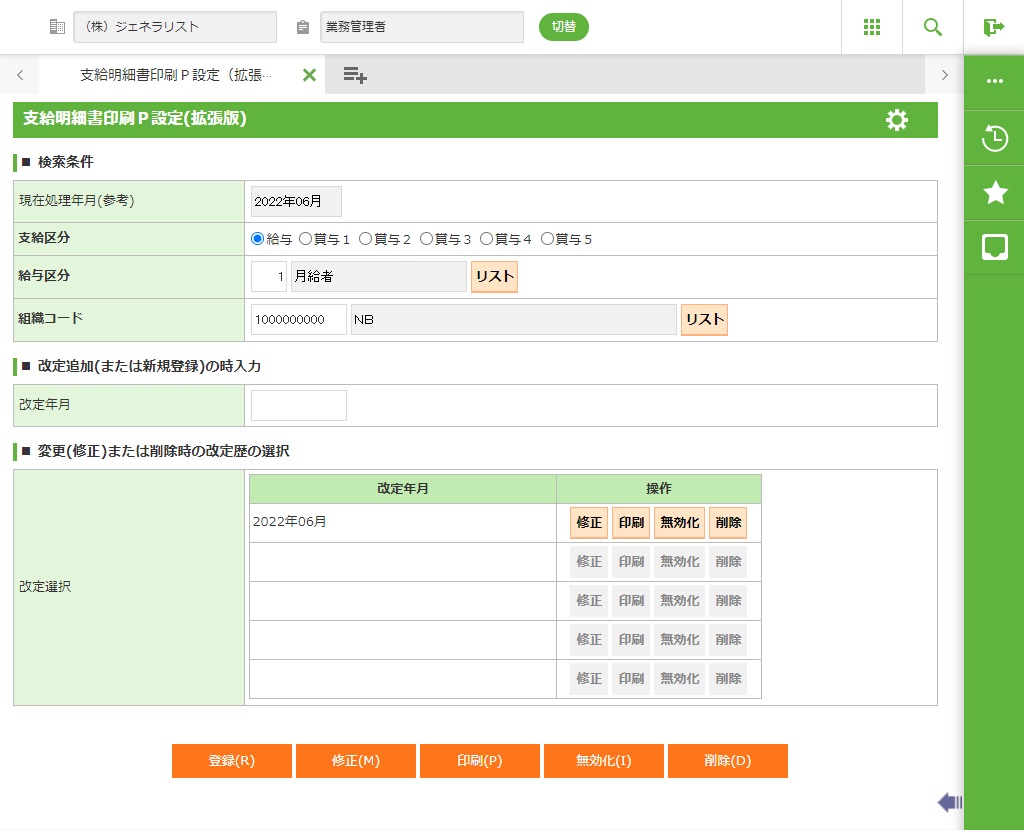Viewport: 1024px width, 830px height.
Task: Open the inbox tray icon in sidebar
Action: click(995, 247)
